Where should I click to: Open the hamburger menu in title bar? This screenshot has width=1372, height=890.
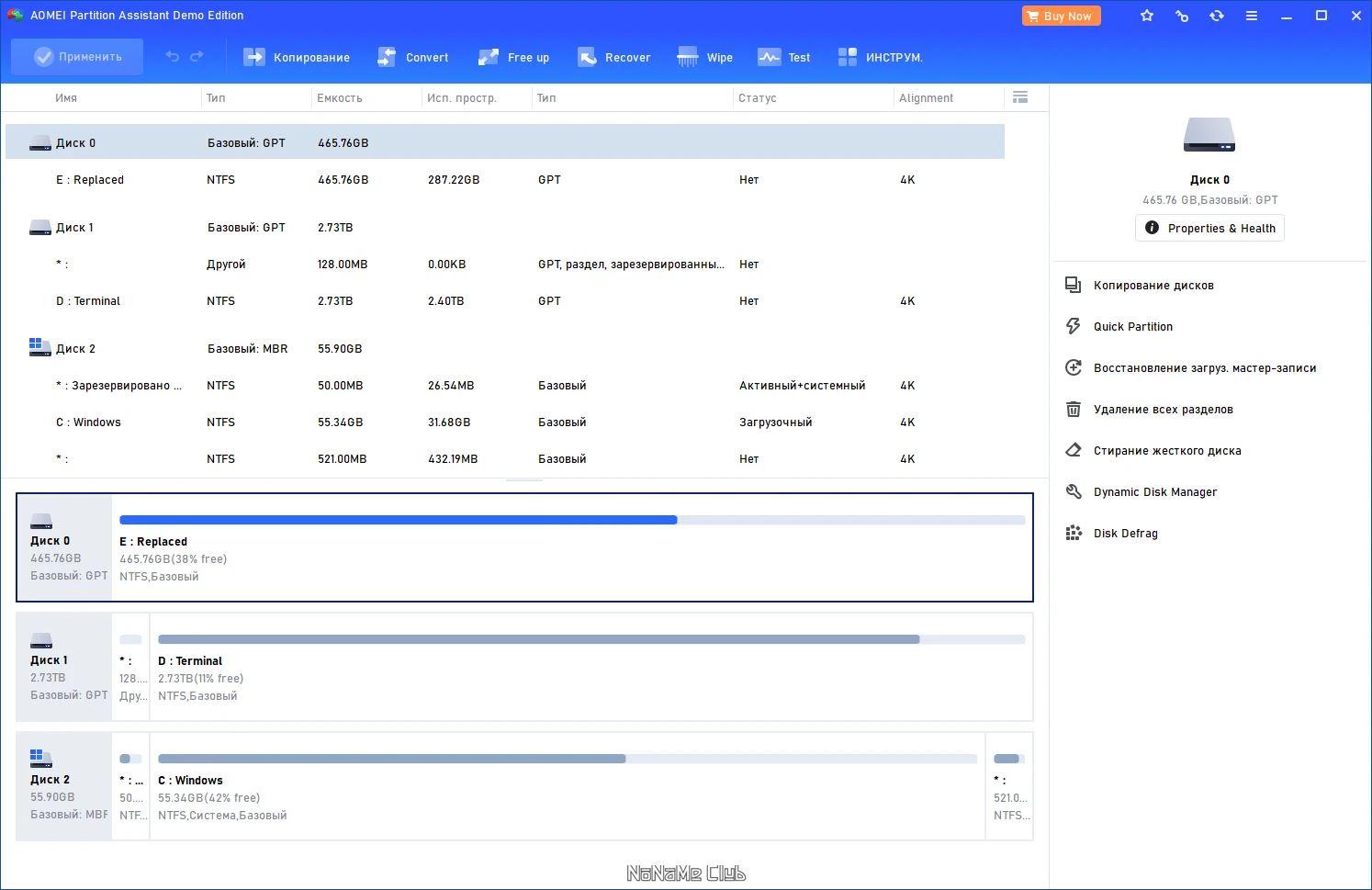point(1251,16)
